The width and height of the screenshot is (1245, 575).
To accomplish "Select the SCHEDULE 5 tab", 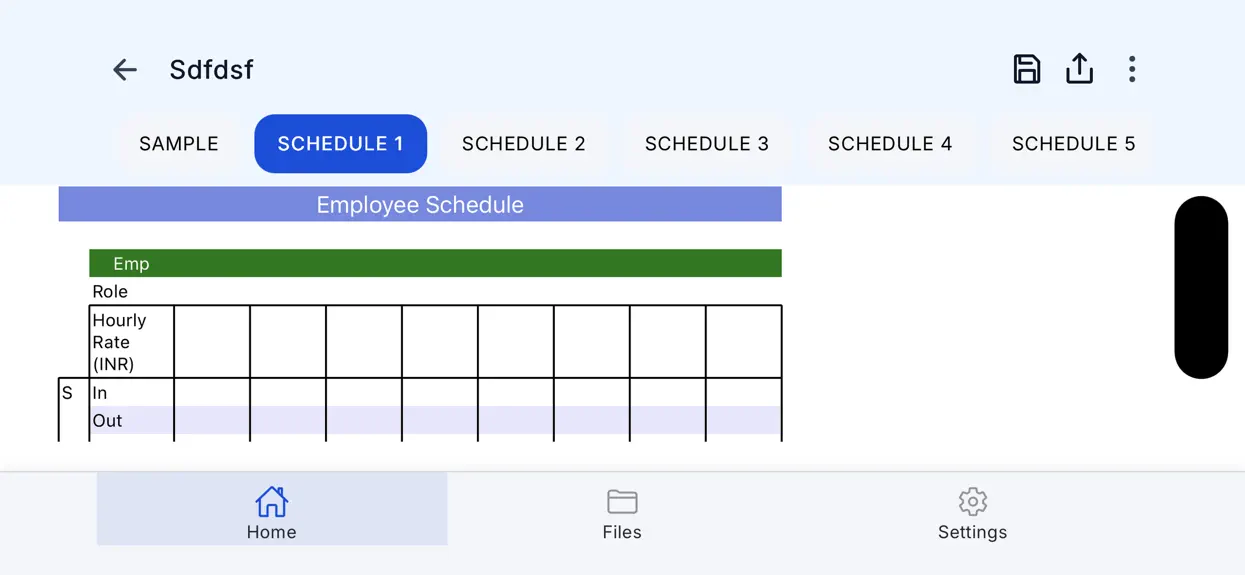I will point(1073,144).
